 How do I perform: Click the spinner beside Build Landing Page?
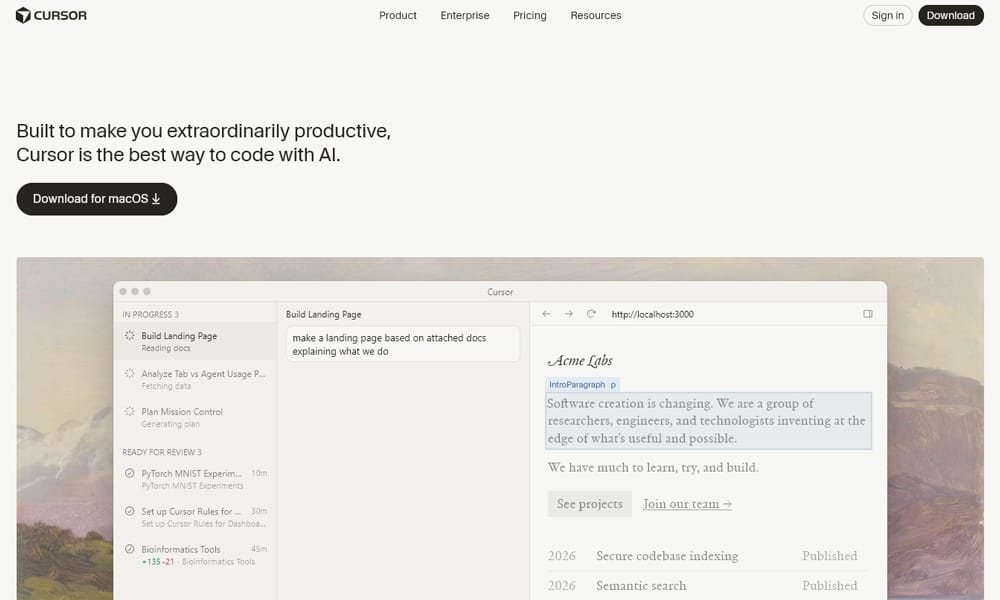pyautogui.click(x=129, y=335)
